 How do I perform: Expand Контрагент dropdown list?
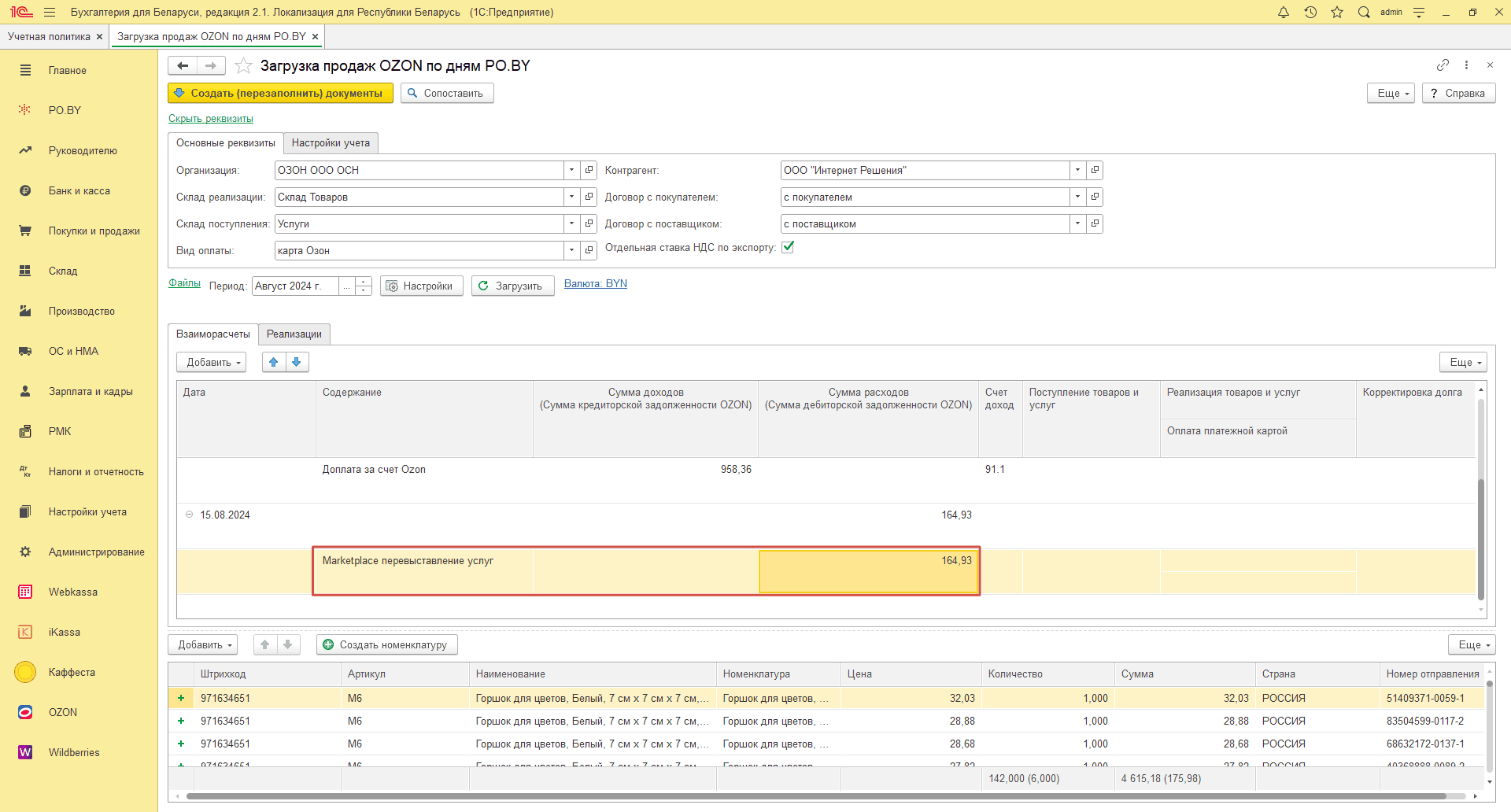pos(1078,170)
